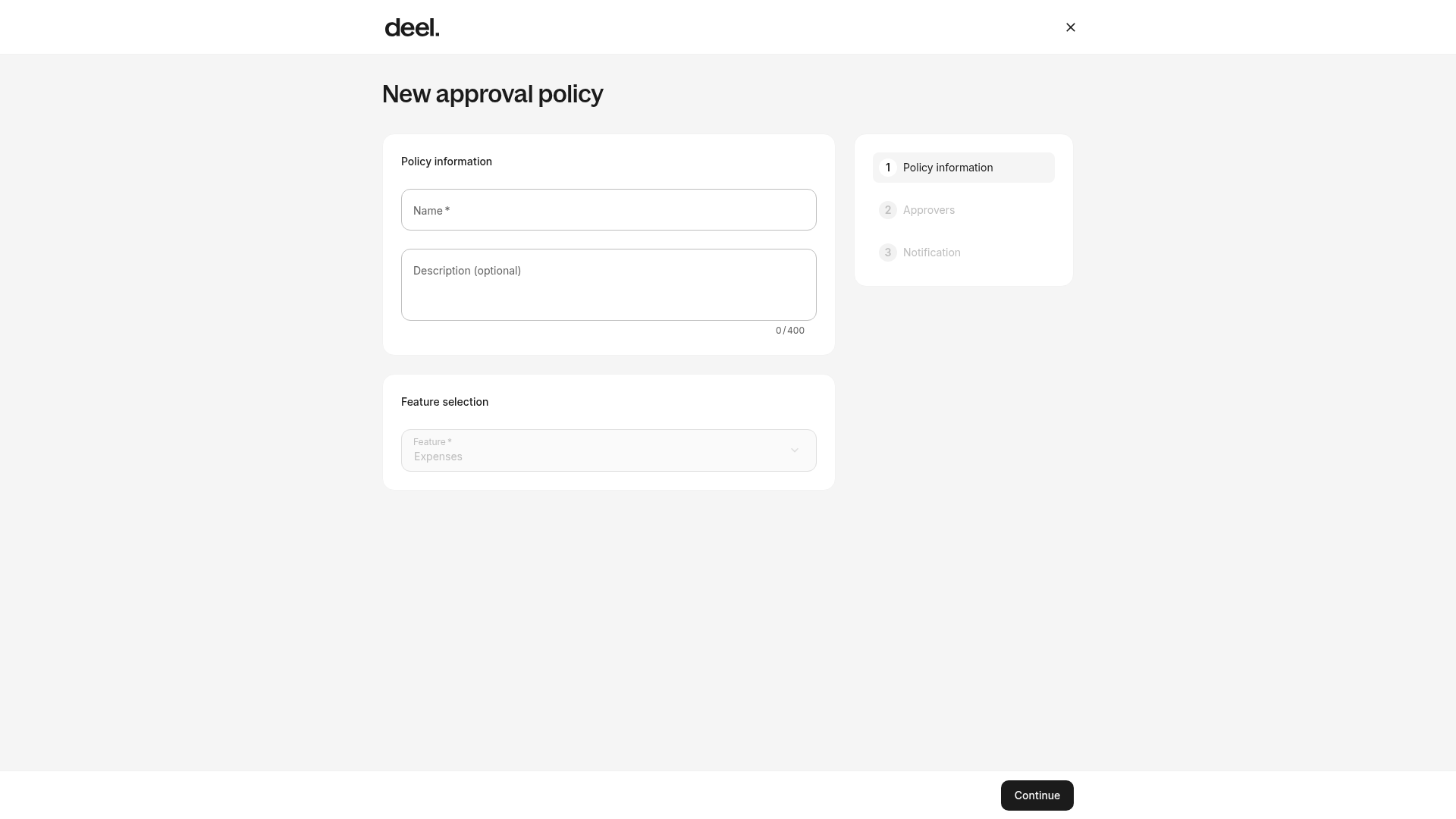Go to the Policy information step
The height and width of the screenshot is (819, 1456).
point(963,168)
